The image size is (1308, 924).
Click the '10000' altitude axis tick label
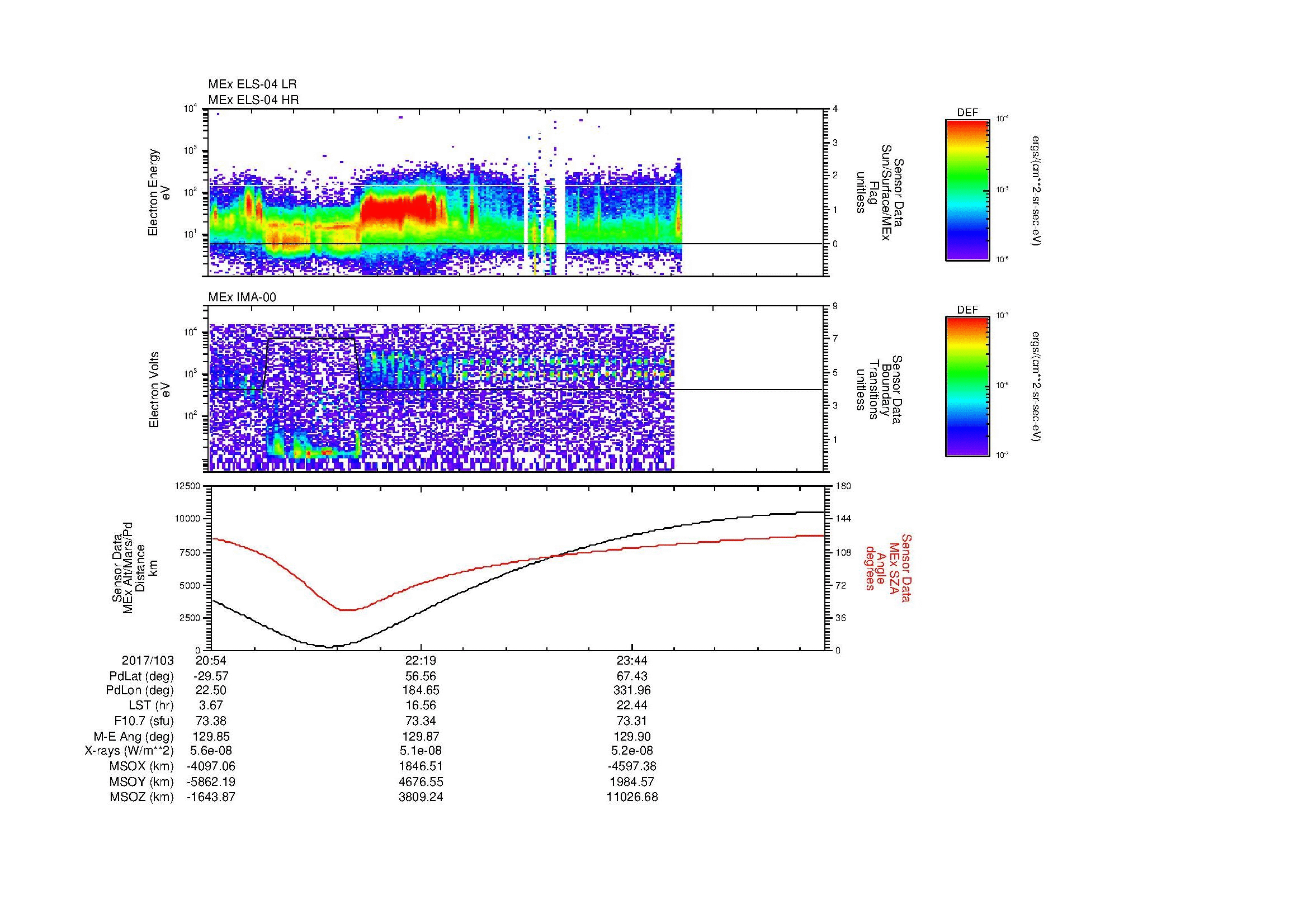(187, 519)
